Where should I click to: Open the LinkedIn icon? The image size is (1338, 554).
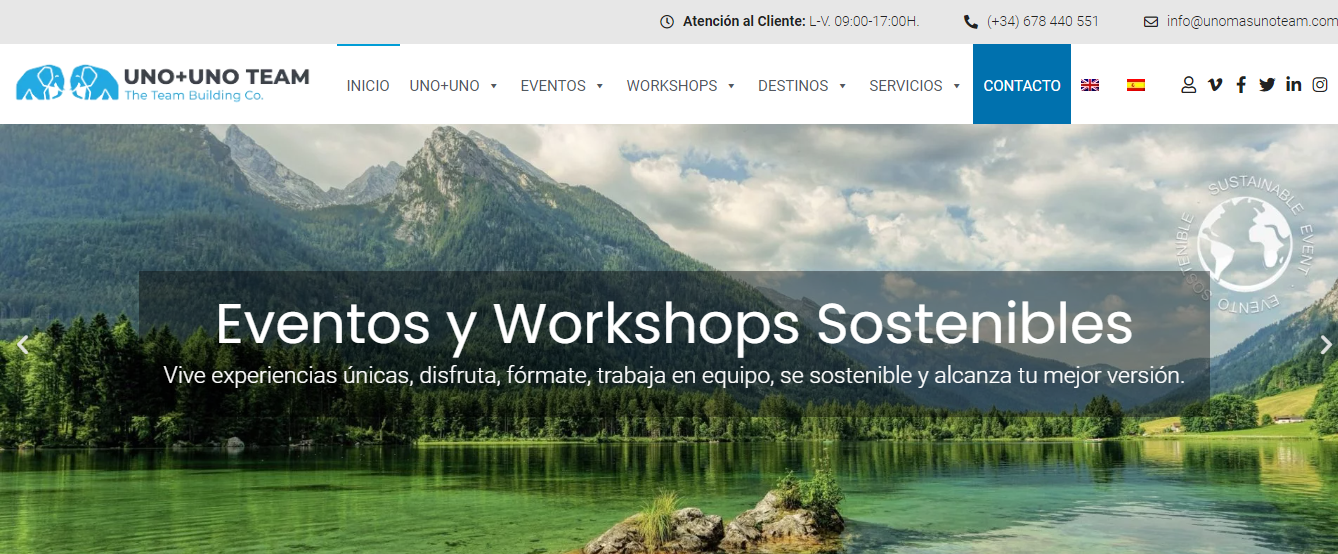(x=1294, y=84)
